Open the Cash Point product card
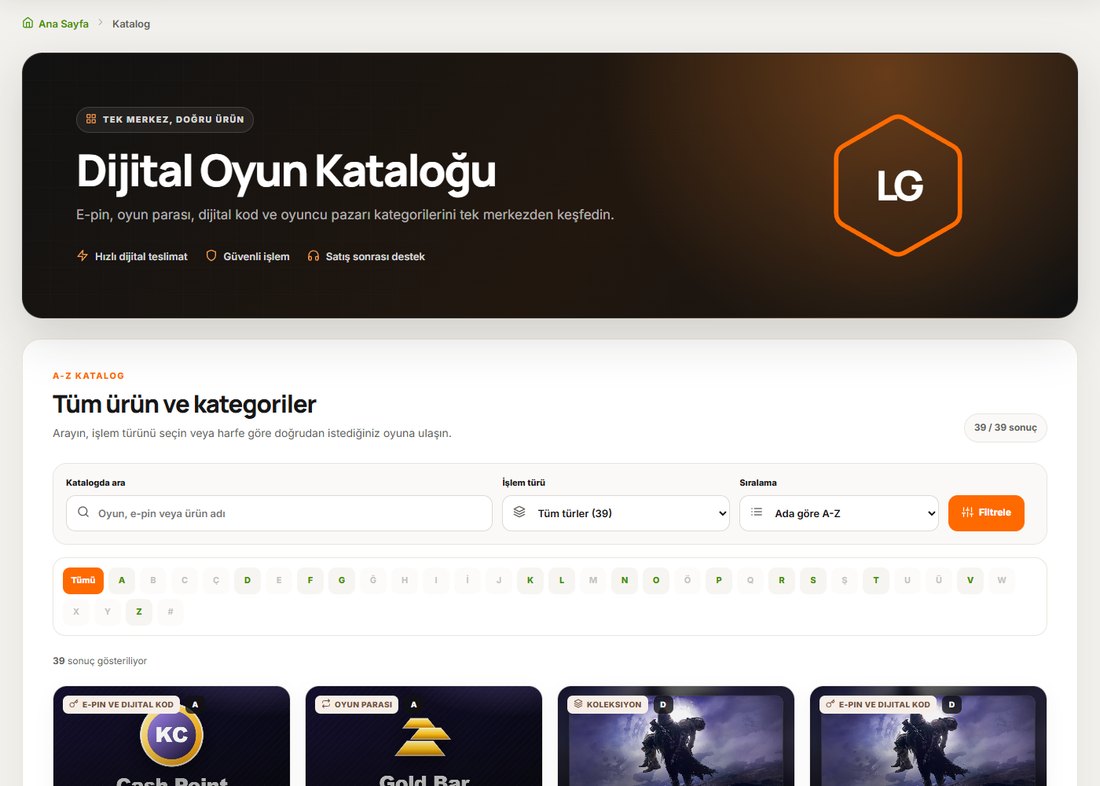This screenshot has height=786, width=1100. click(172, 736)
